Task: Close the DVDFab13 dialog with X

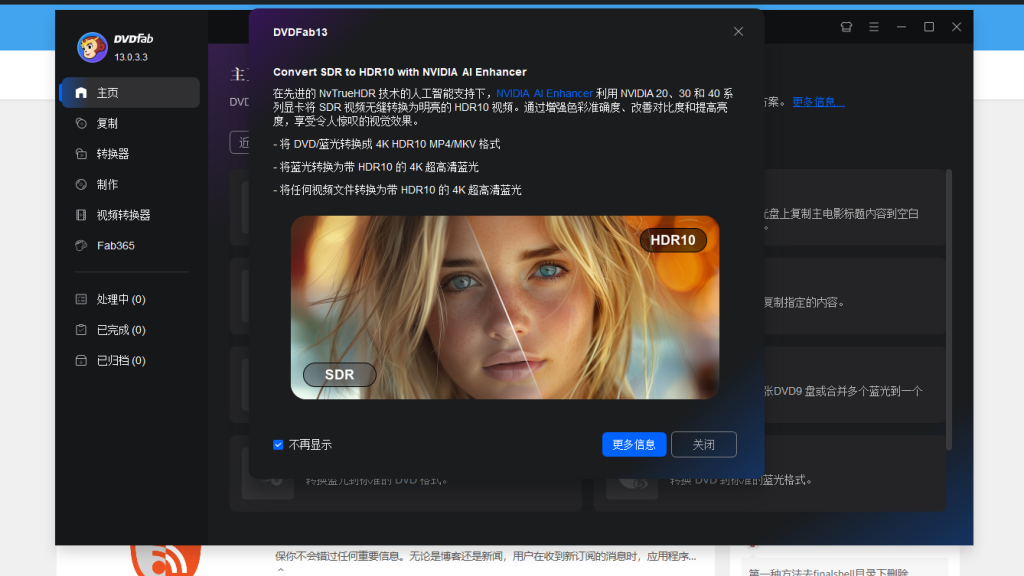Action: point(738,31)
